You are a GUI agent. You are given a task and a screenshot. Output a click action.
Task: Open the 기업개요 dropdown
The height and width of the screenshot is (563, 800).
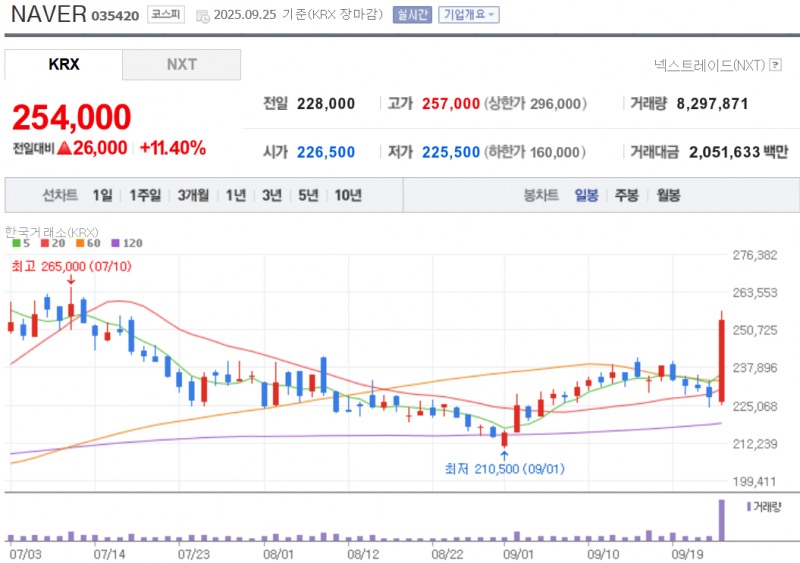pos(469,15)
